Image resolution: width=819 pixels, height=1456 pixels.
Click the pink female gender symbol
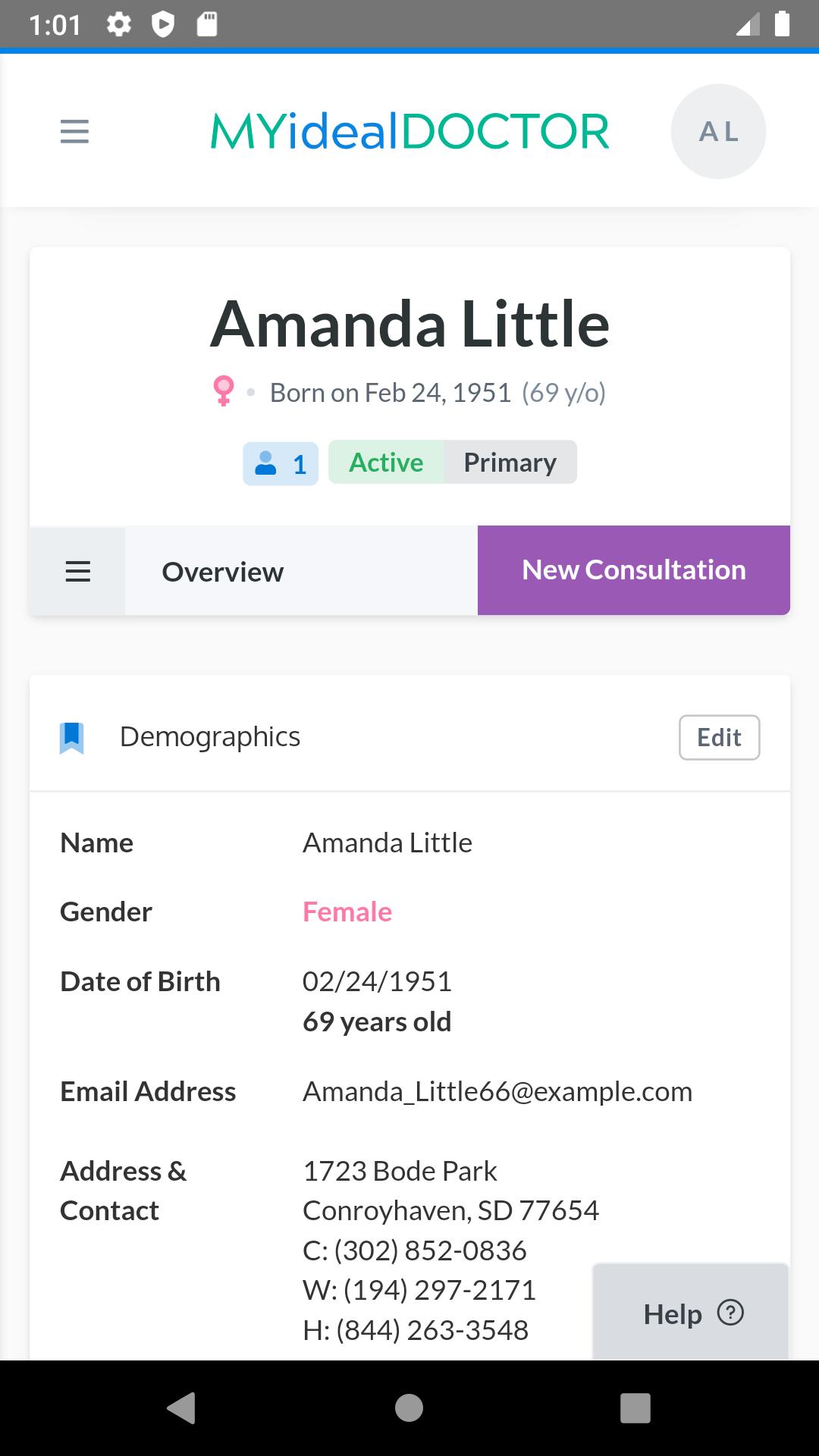pos(224,391)
